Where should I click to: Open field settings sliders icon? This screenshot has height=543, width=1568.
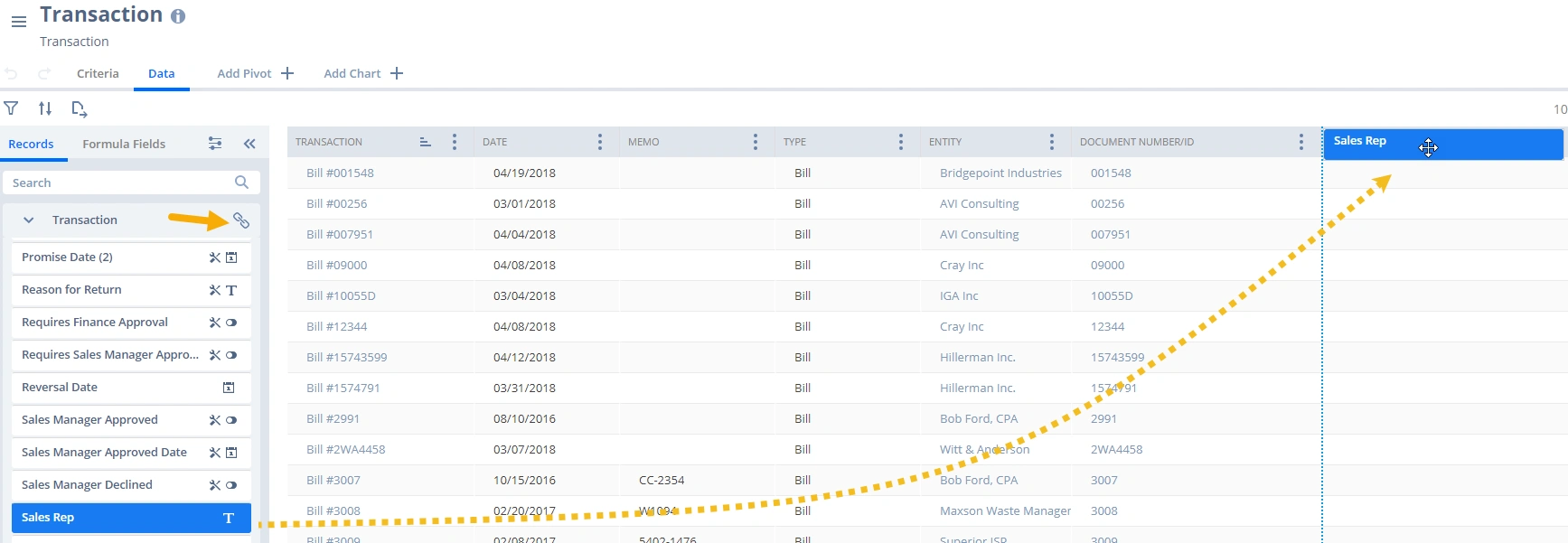point(215,144)
